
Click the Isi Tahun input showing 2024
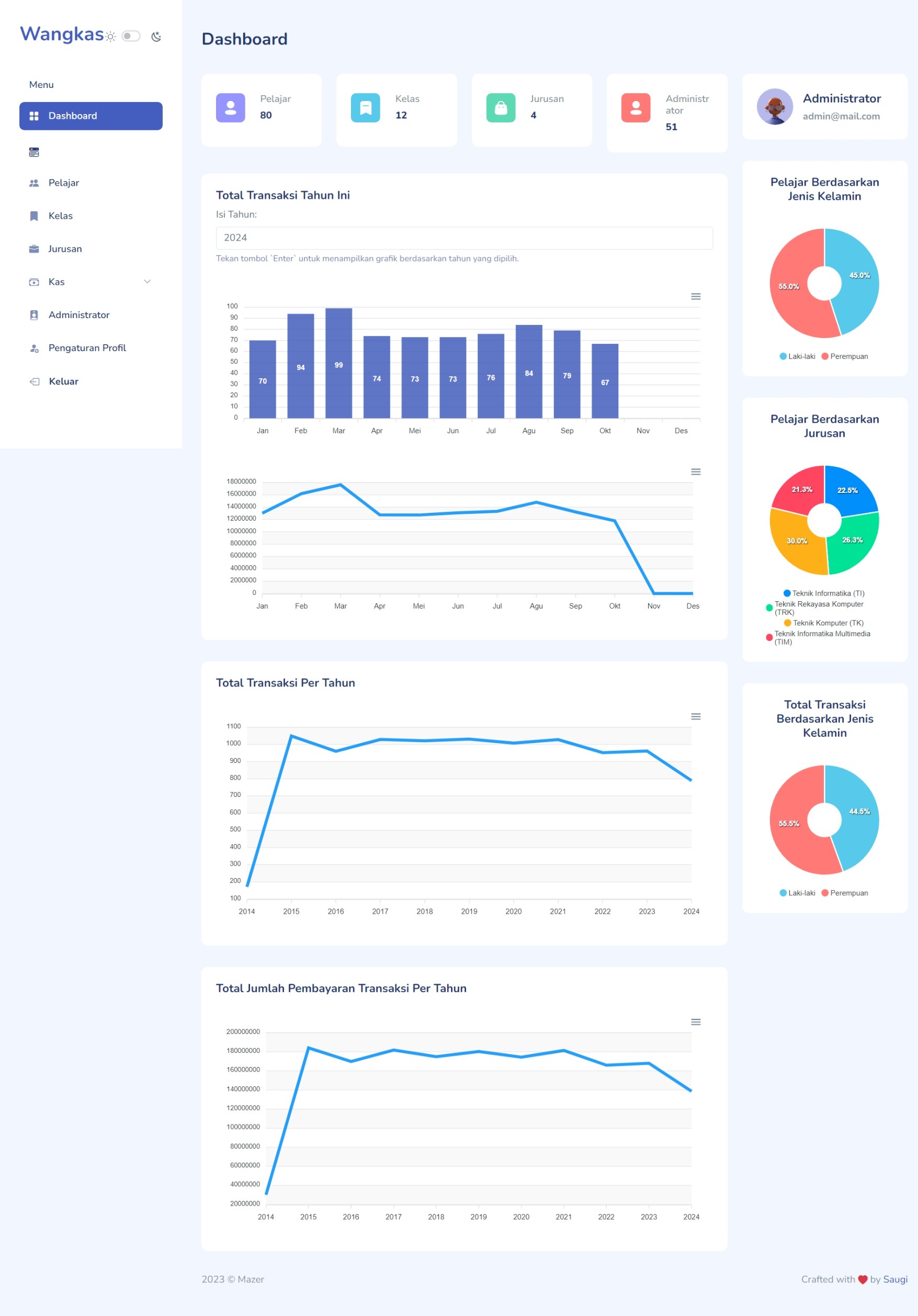(x=464, y=238)
